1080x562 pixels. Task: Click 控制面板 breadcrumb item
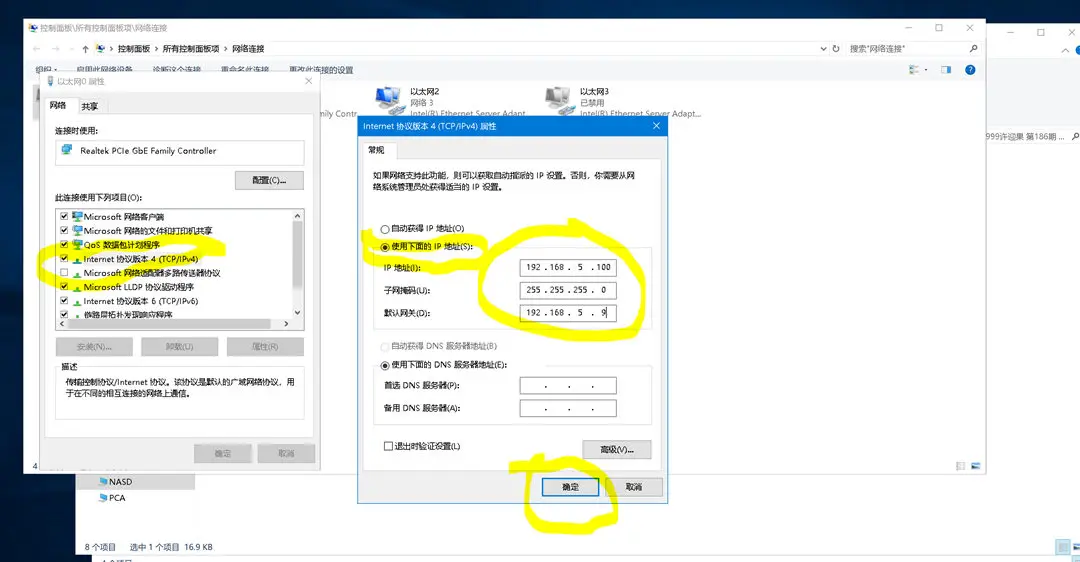click(134, 49)
